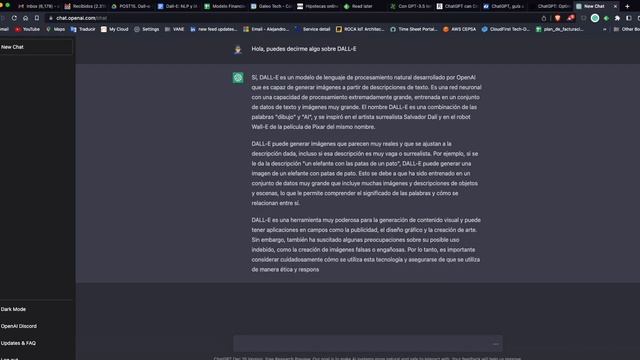Switch to the Recibidos mail tab
Viewport: 640px width, 360px height.
click(85, 6)
